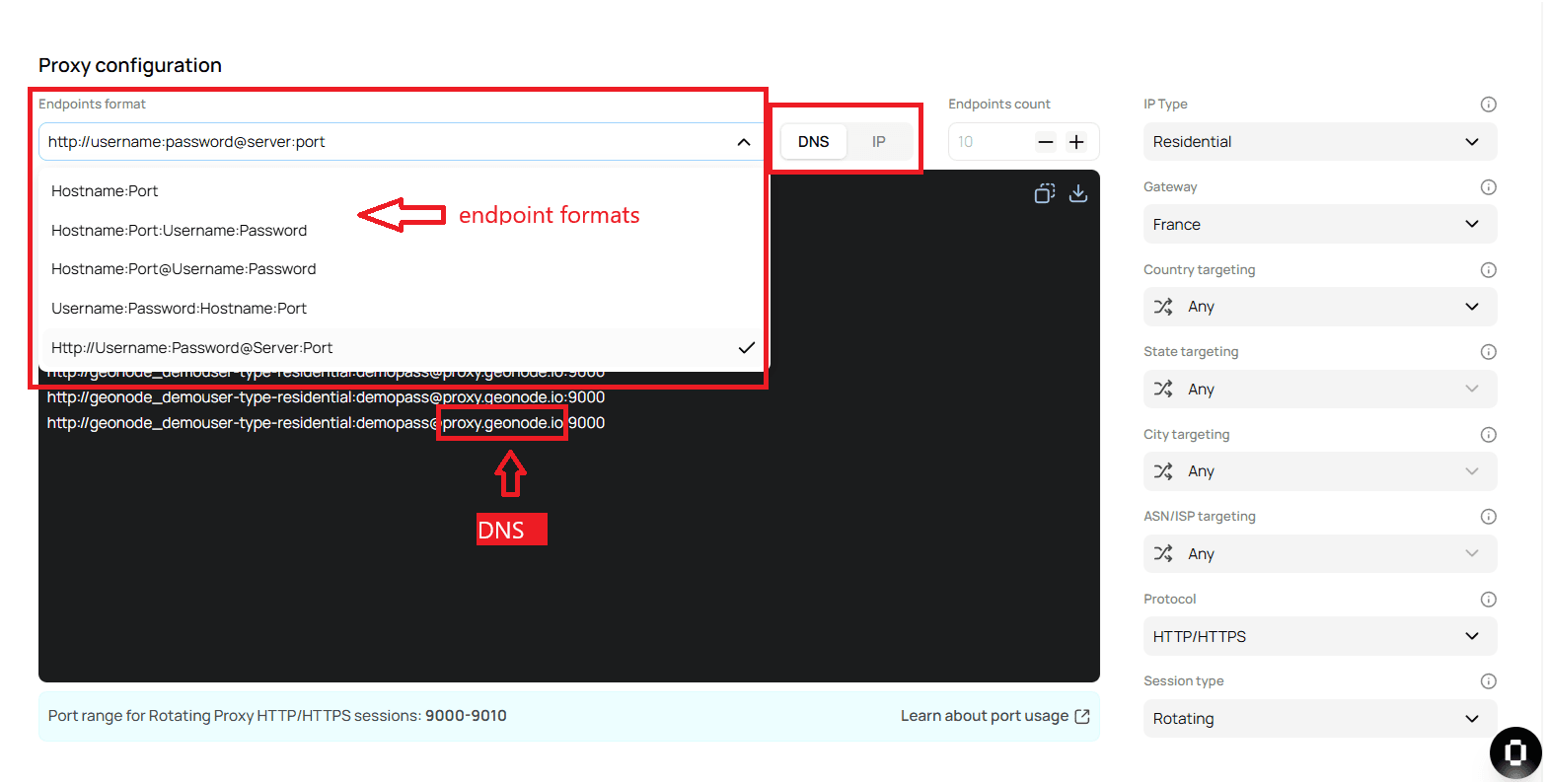
Task: Keep DNS mode selected for endpoints
Action: click(x=813, y=141)
